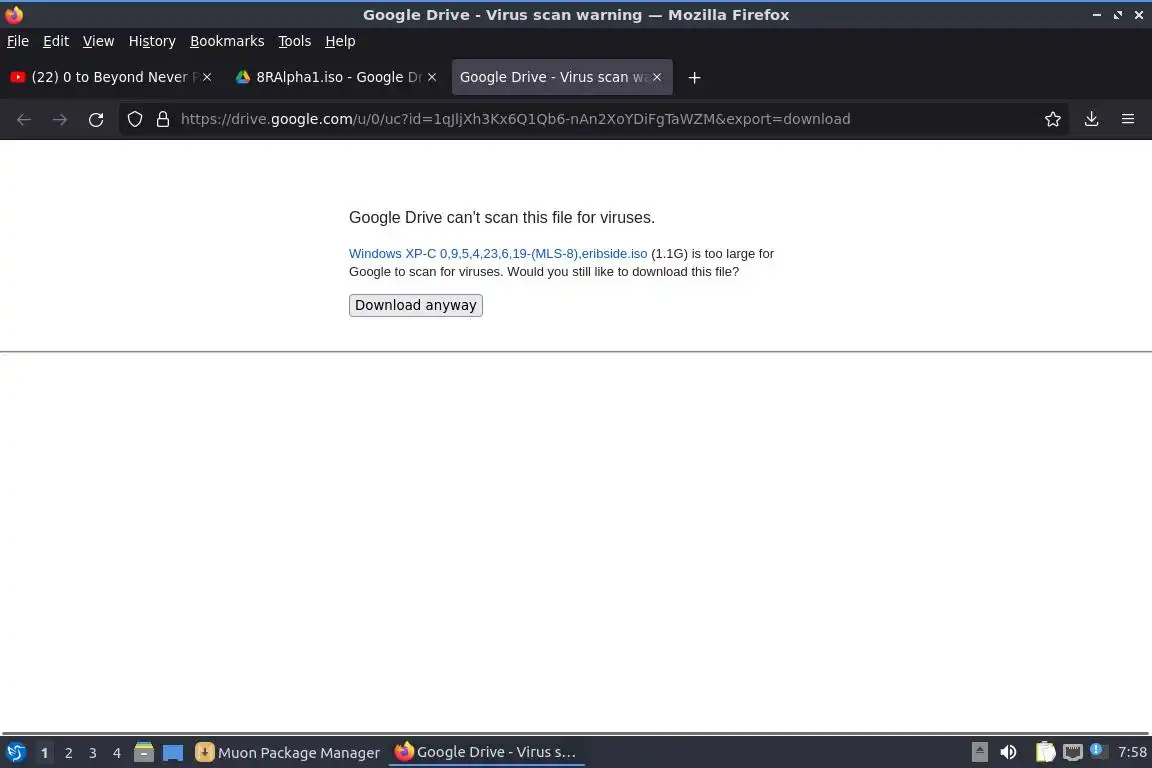
Task: Click the Firefox logo in title bar
Action: click(14, 15)
